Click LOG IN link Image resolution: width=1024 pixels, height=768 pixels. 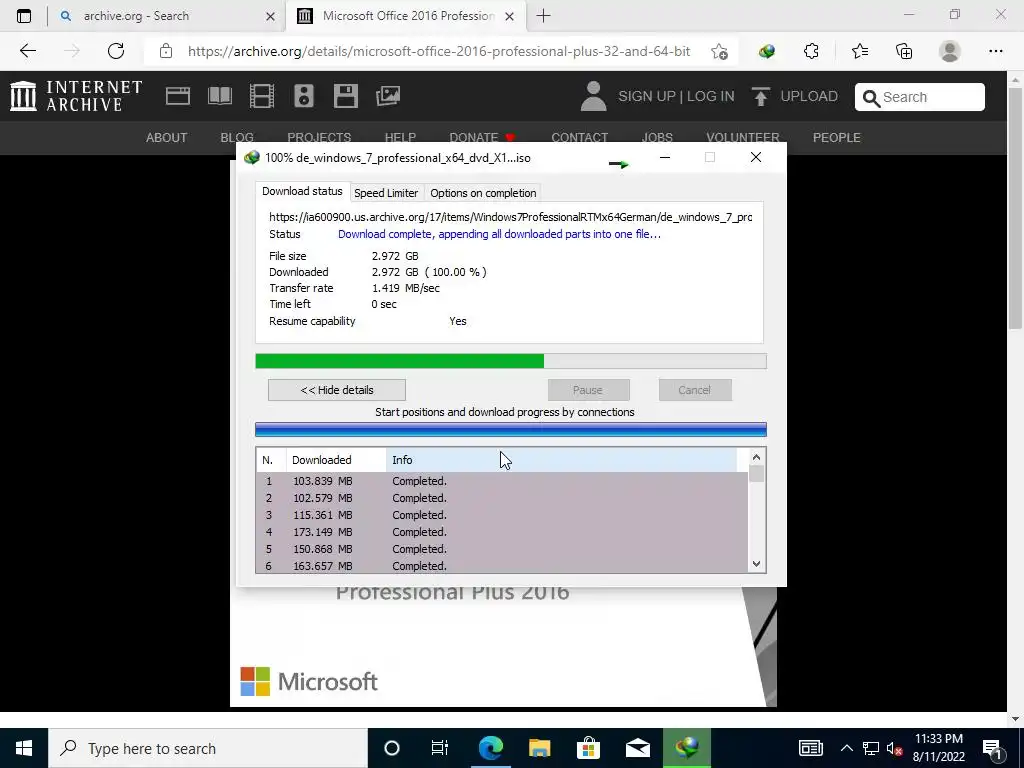pyautogui.click(x=711, y=97)
